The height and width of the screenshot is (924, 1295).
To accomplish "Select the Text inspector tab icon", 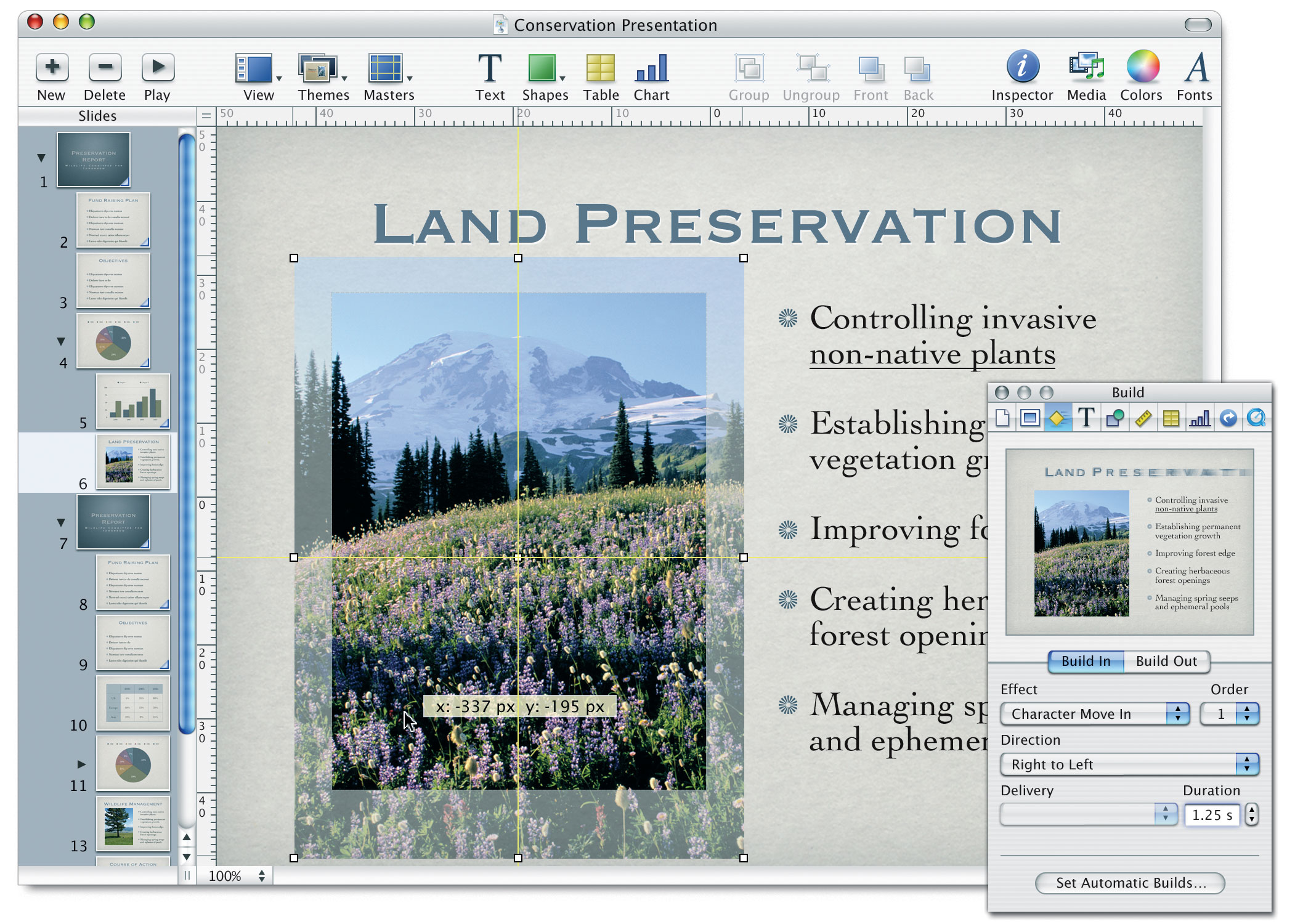I will pyautogui.click(x=1086, y=418).
